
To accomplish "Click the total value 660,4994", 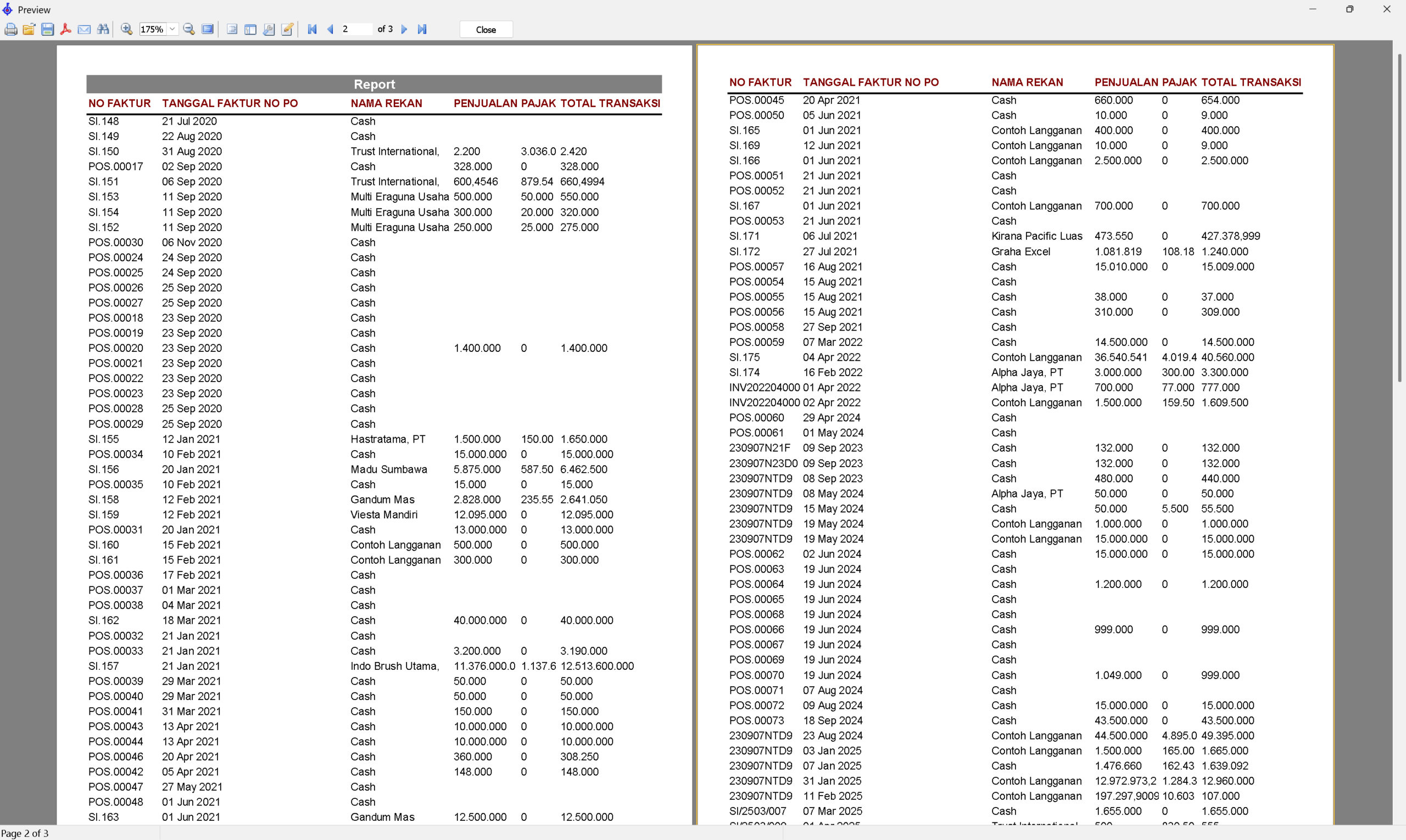I will 582,182.
